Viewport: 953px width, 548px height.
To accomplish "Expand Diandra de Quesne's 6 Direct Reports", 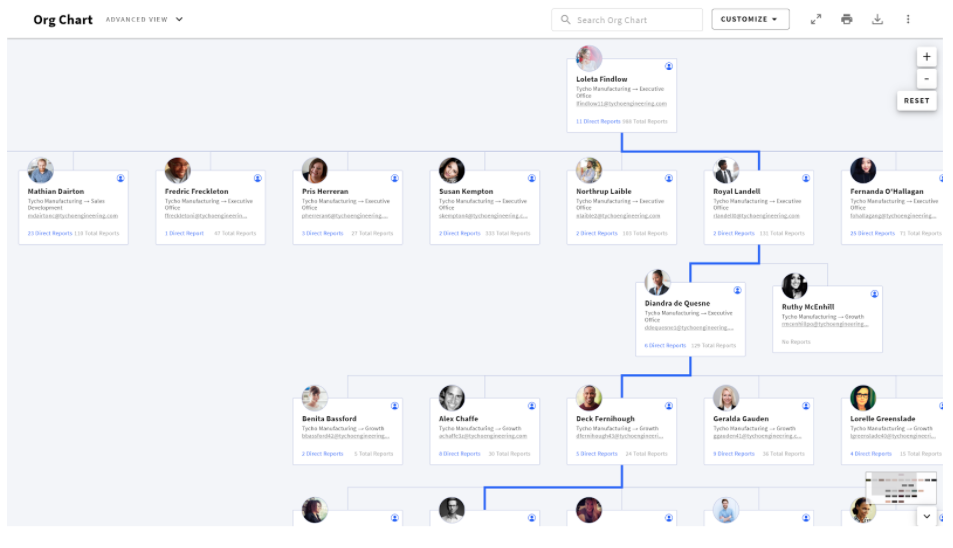I will [x=665, y=345].
